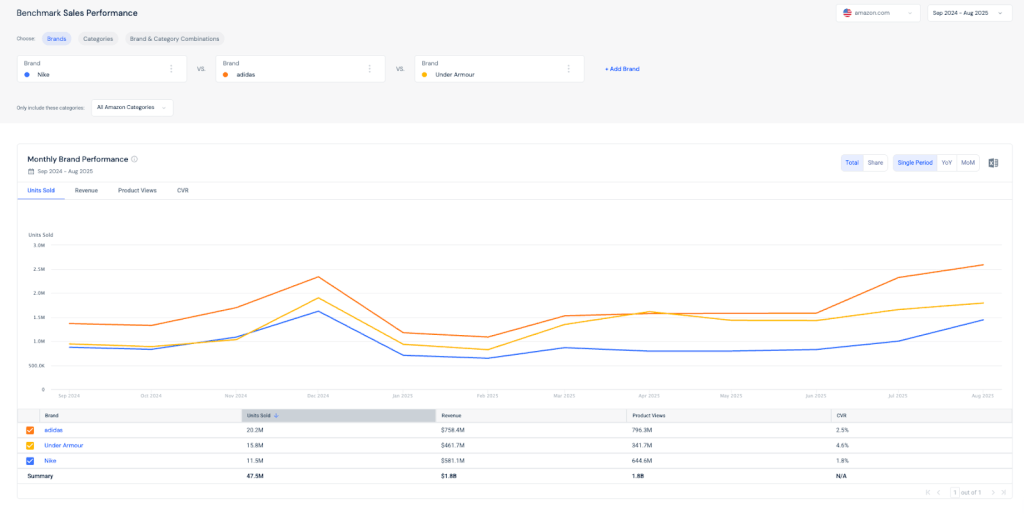This screenshot has height=515, width=1024.
Task: Open the adidas brand three-dot menu
Action: (x=369, y=69)
